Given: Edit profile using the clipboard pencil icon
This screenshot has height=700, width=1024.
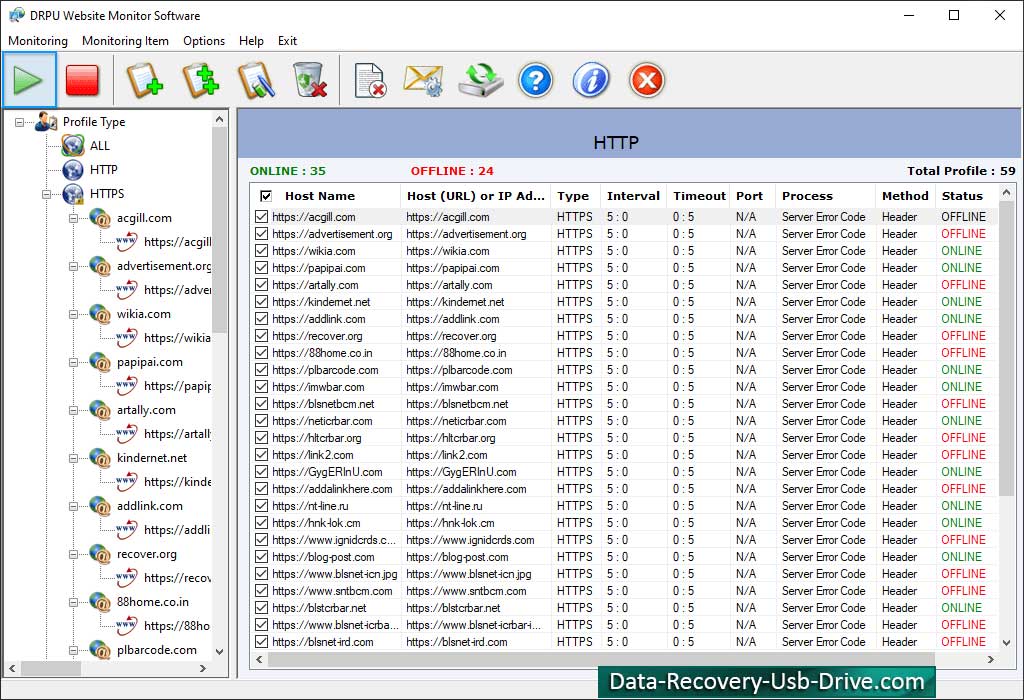Looking at the screenshot, I should point(256,80).
